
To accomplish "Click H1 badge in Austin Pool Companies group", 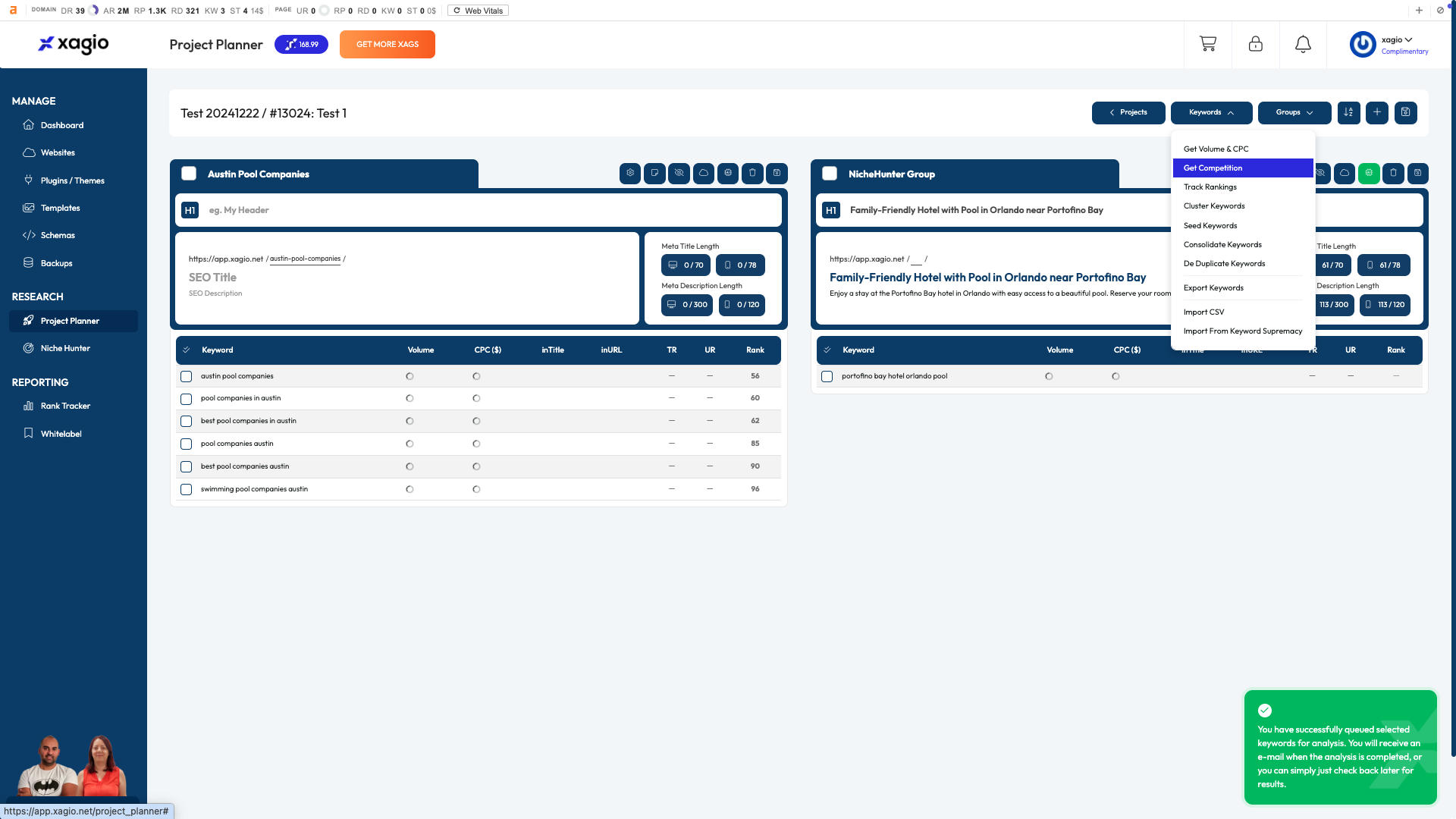I will click(190, 210).
